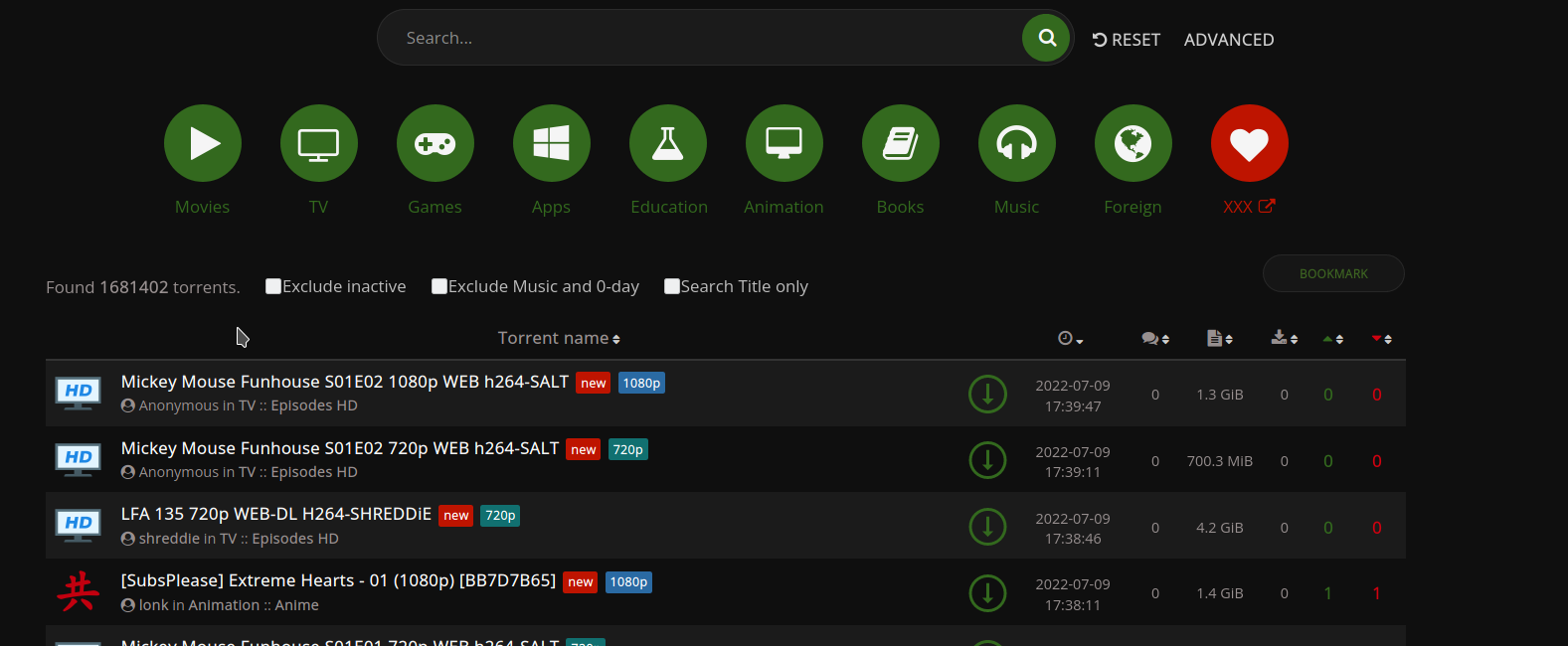Viewport: 1568px width, 646px height.
Task: Click the green search magnifier button
Action: pyautogui.click(x=1046, y=38)
